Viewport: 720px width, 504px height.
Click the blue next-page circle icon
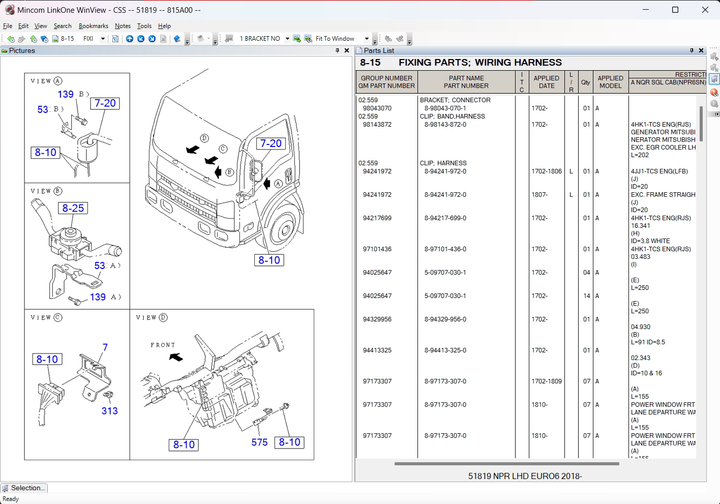[152, 39]
